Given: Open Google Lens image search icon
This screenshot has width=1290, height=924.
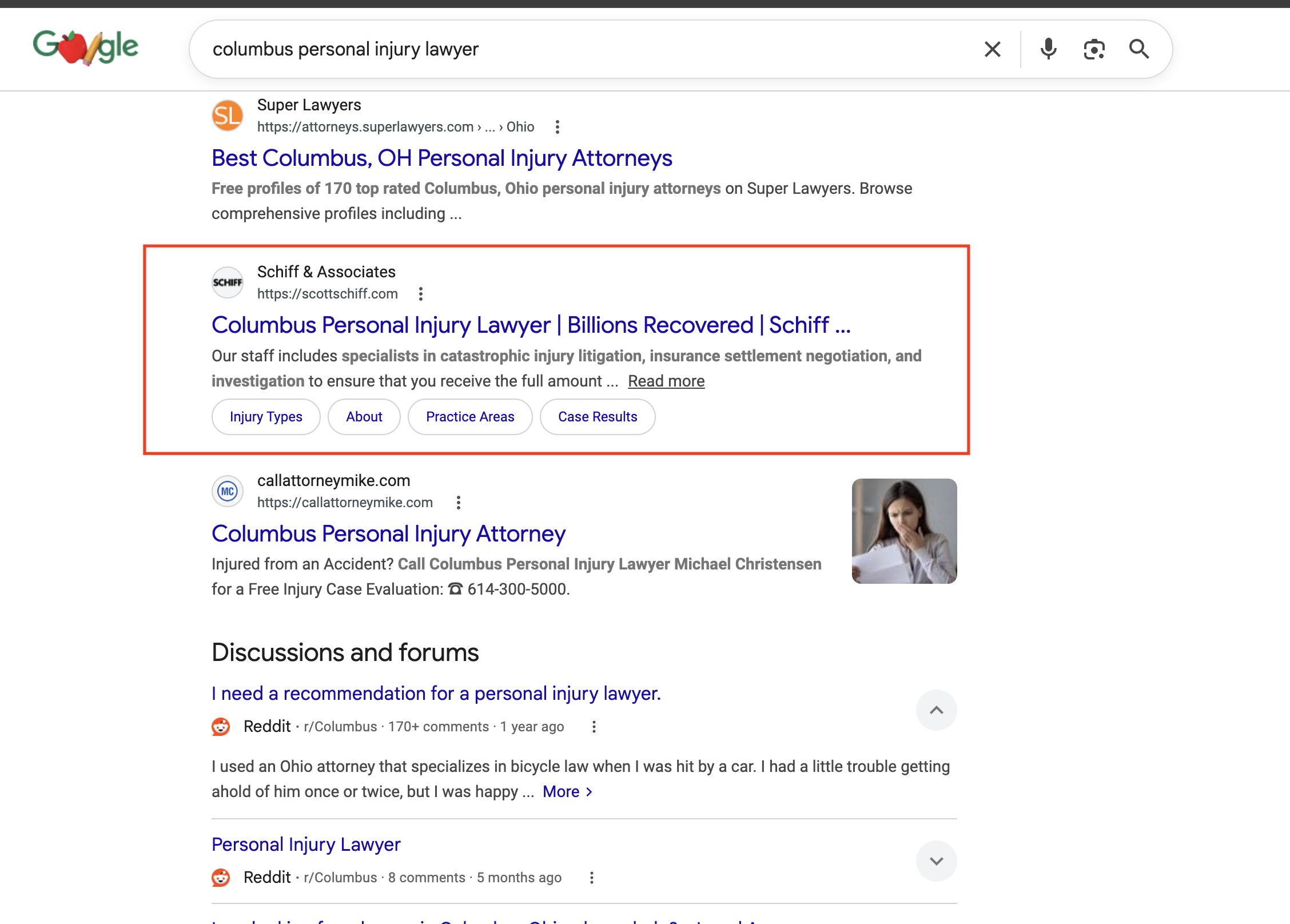Looking at the screenshot, I should point(1094,49).
